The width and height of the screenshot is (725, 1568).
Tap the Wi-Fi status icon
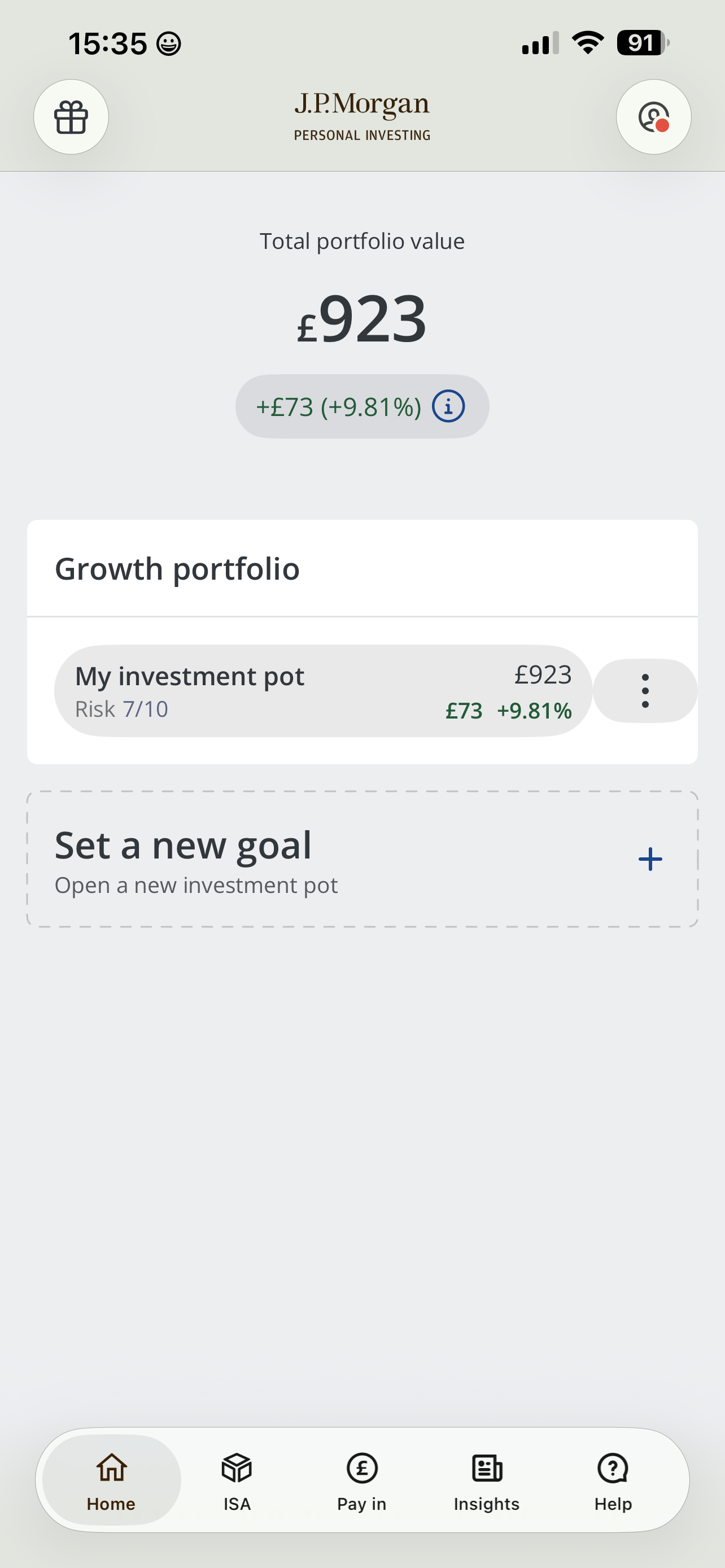coord(588,42)
